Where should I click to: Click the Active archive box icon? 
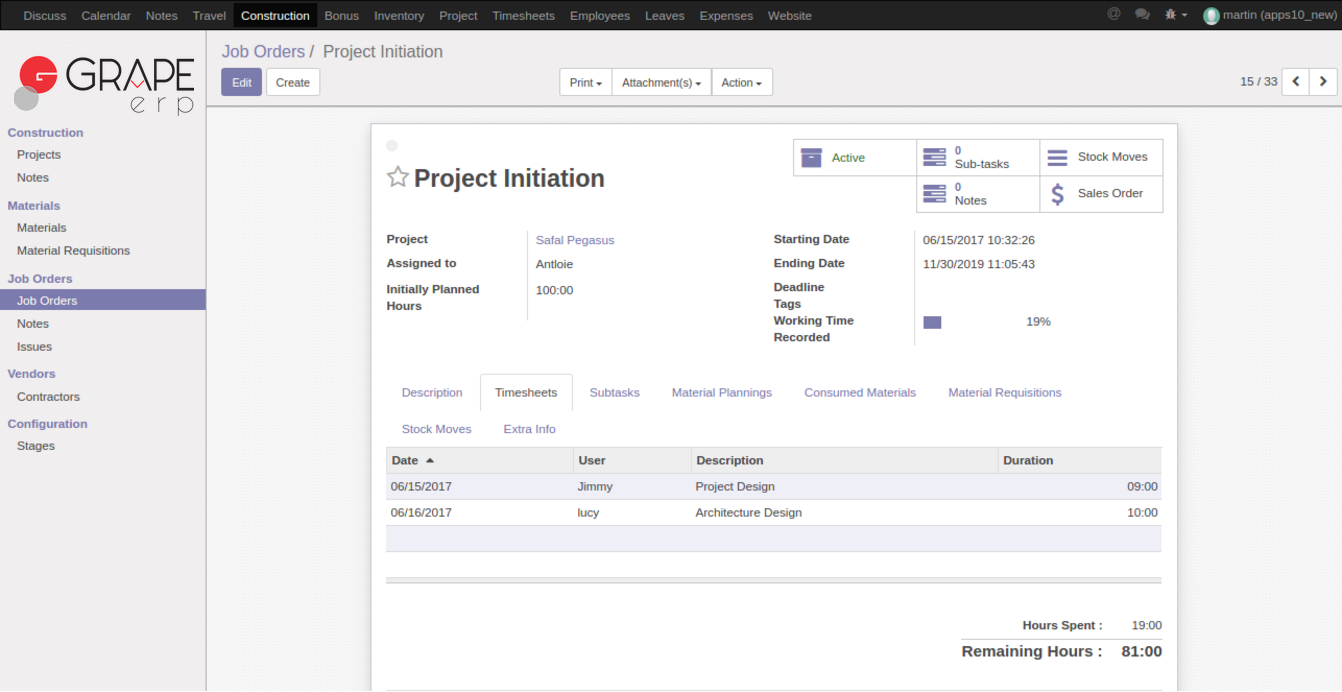811,158
